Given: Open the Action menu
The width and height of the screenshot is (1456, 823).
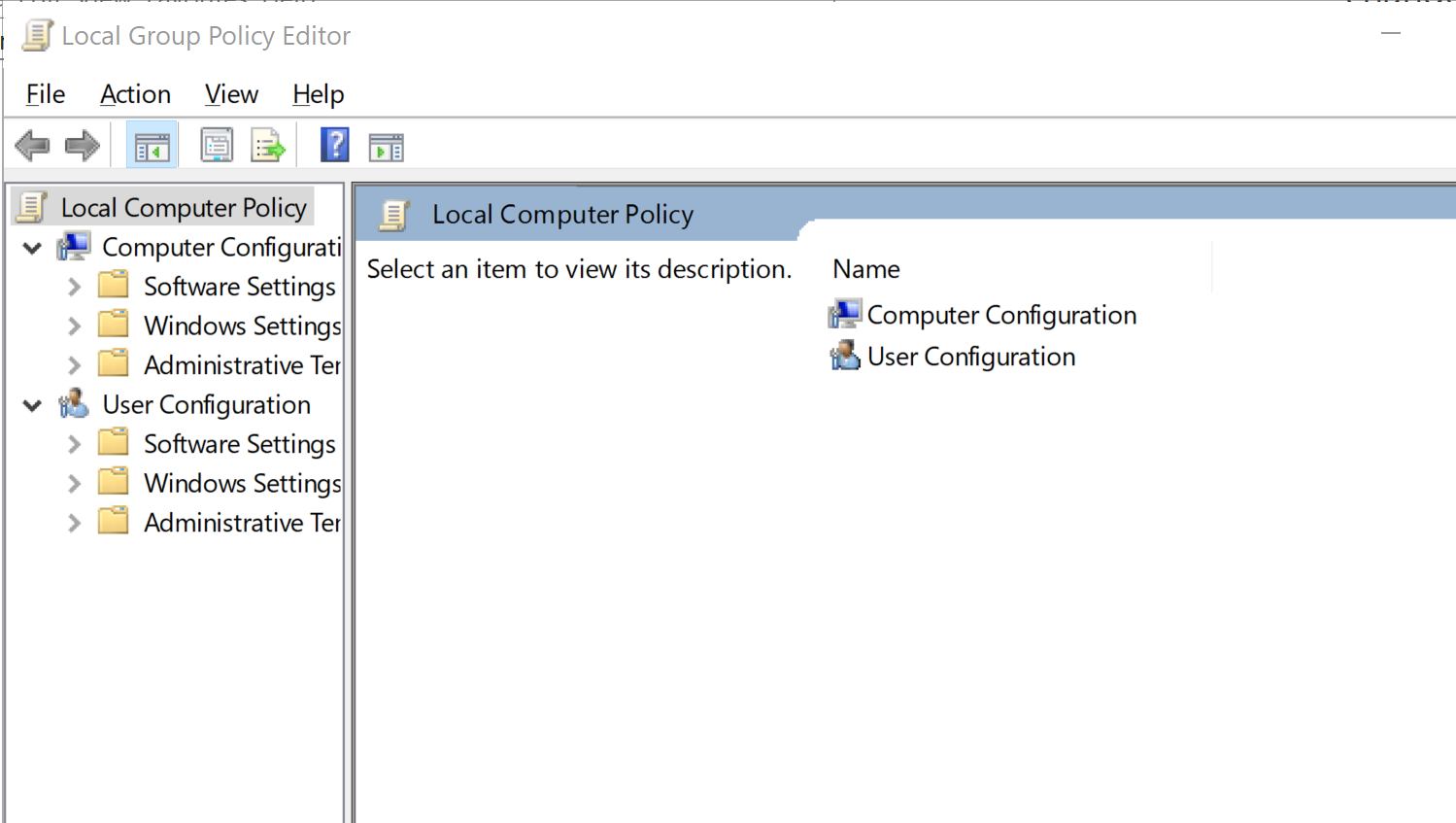Looking at the screenshot, I should click(x=135, y=94).
